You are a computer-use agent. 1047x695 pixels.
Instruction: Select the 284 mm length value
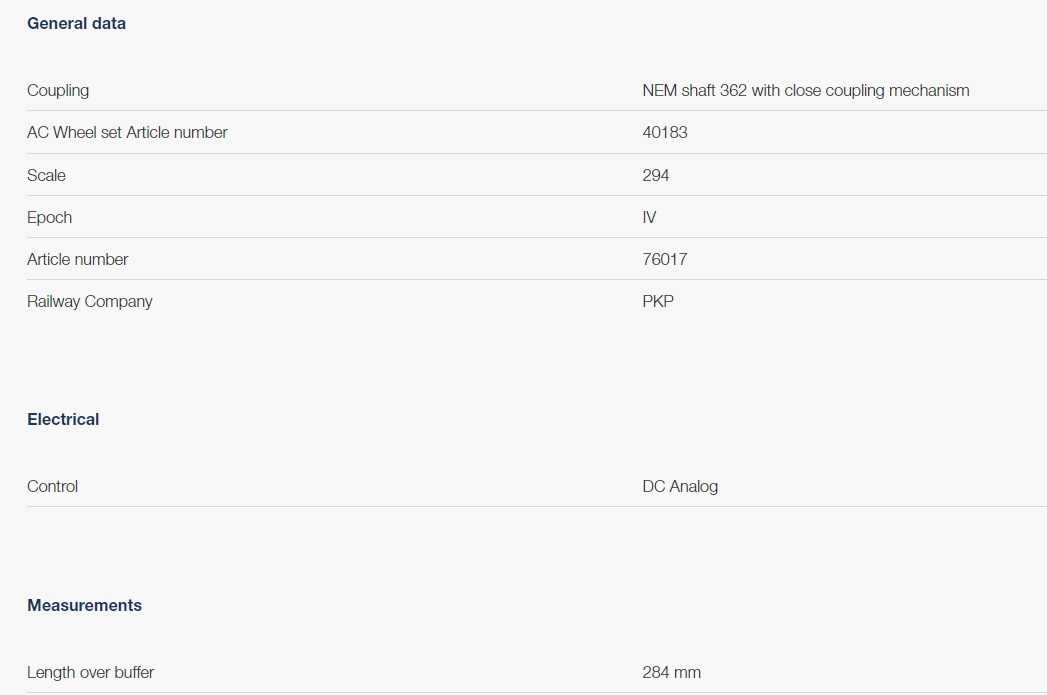click(x=671, y=672)
